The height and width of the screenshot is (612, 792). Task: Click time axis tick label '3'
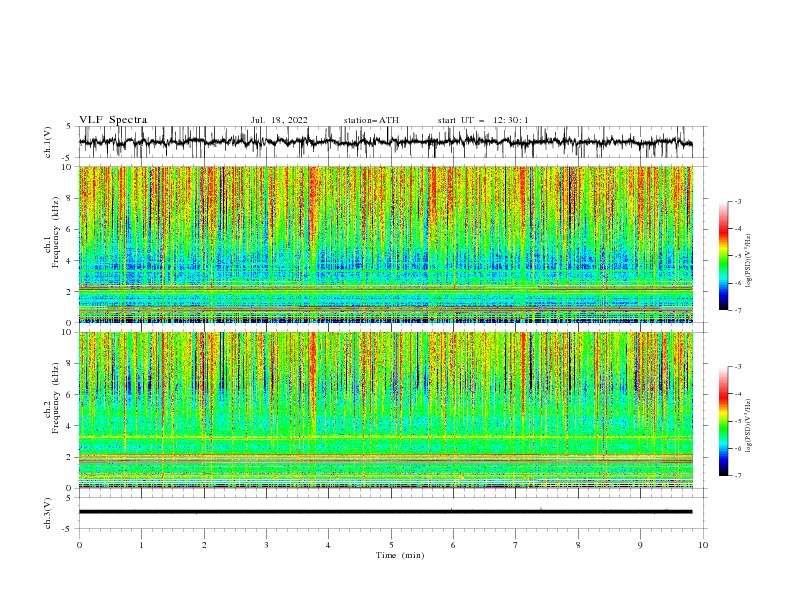click(266, 545)
